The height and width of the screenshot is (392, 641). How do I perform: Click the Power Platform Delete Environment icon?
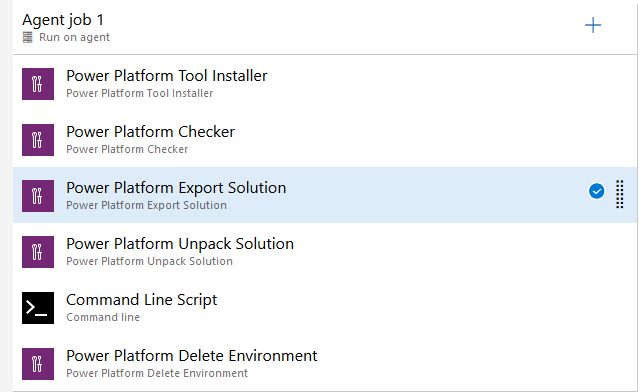pos(38,364)
